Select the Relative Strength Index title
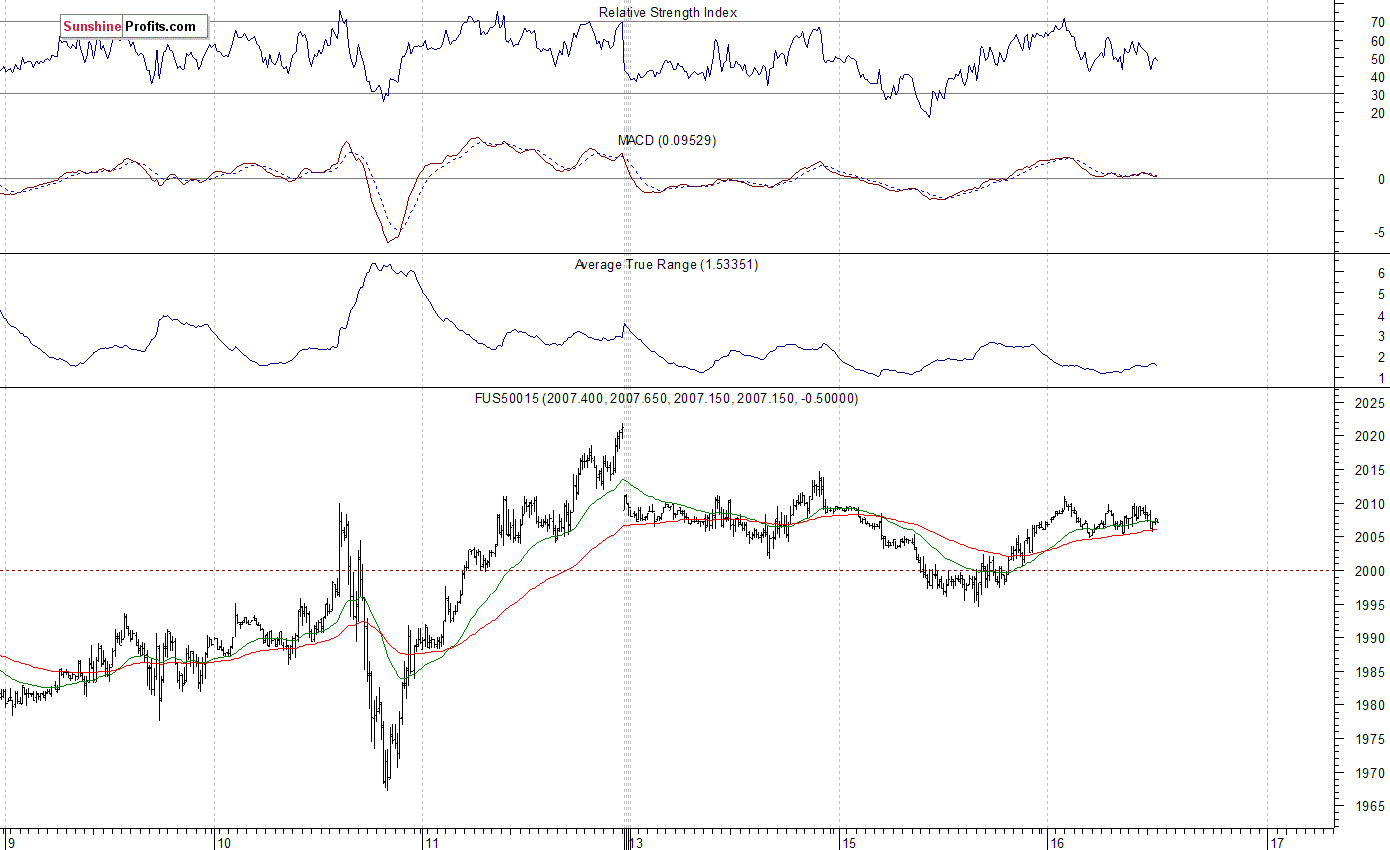 click(668, 12)
